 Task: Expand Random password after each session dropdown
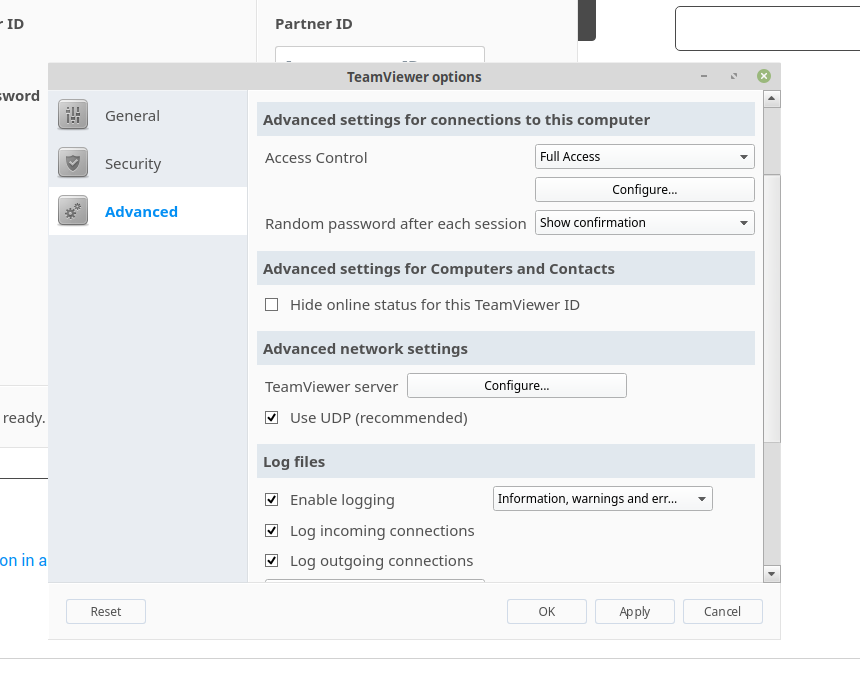[x=645, y=223]
